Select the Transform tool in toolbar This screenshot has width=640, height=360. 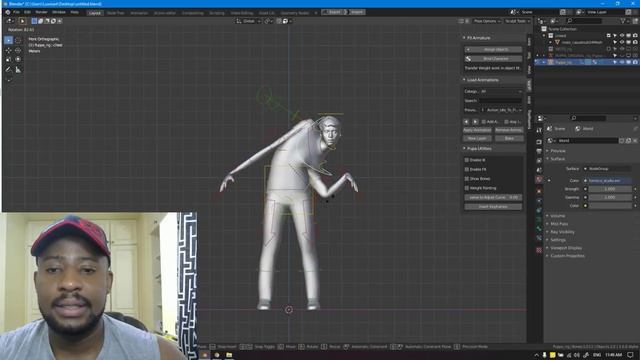pos(18,60)
